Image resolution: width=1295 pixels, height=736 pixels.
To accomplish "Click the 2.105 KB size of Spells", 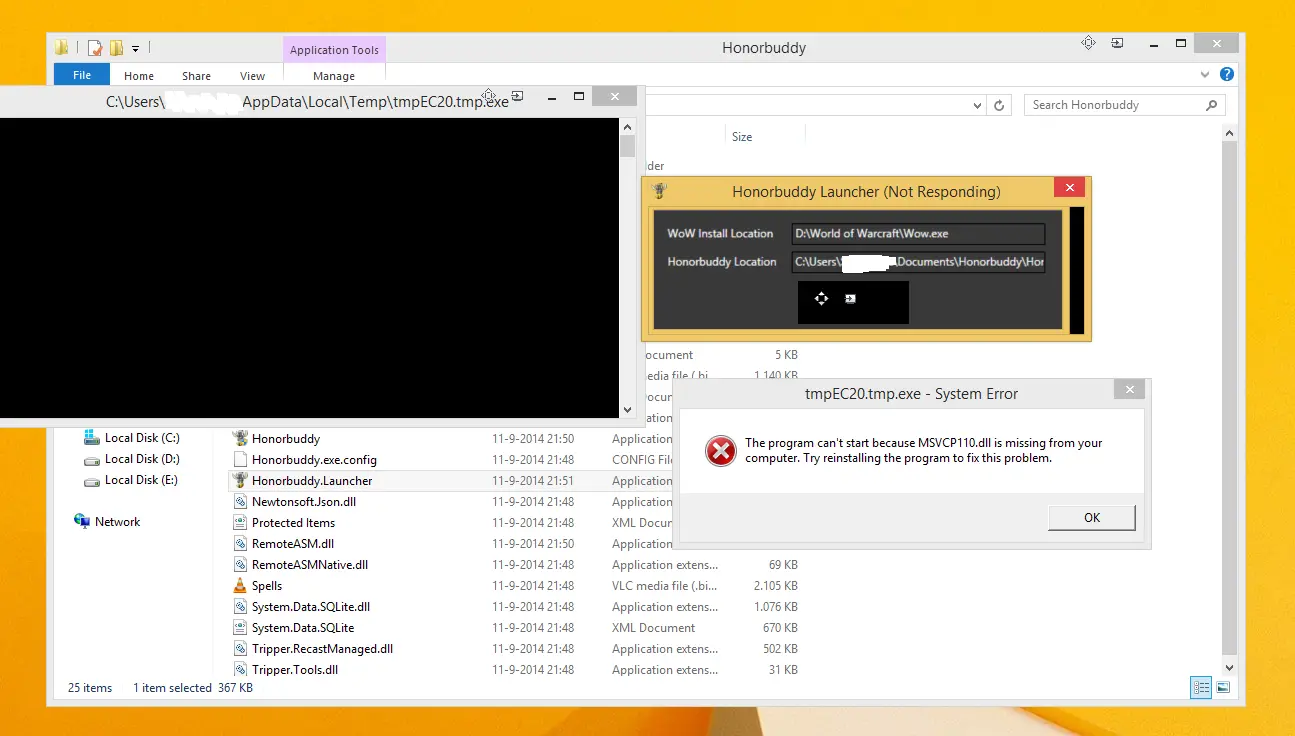I will [775, 586].
